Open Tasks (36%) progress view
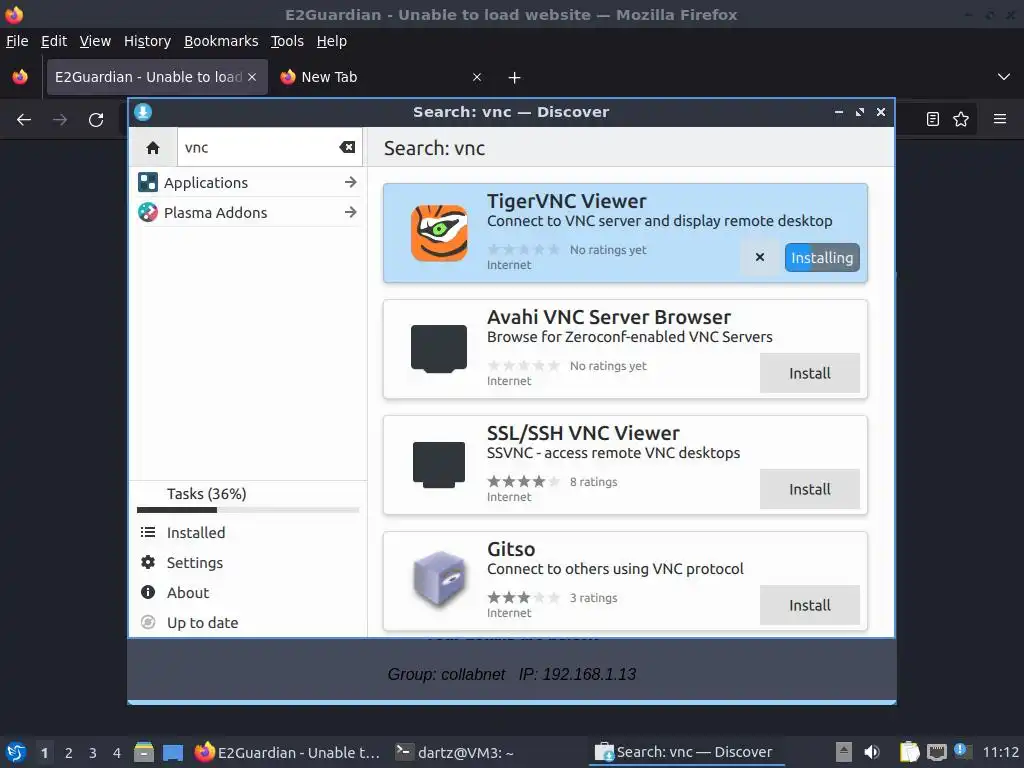This screenshot has height=768, width=1024. [248, 500]
